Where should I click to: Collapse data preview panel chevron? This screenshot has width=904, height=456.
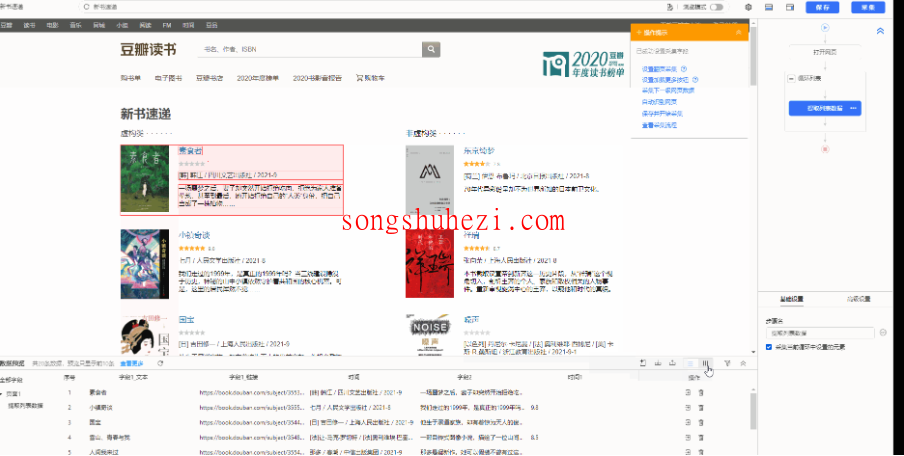click(x=743, y=363)
